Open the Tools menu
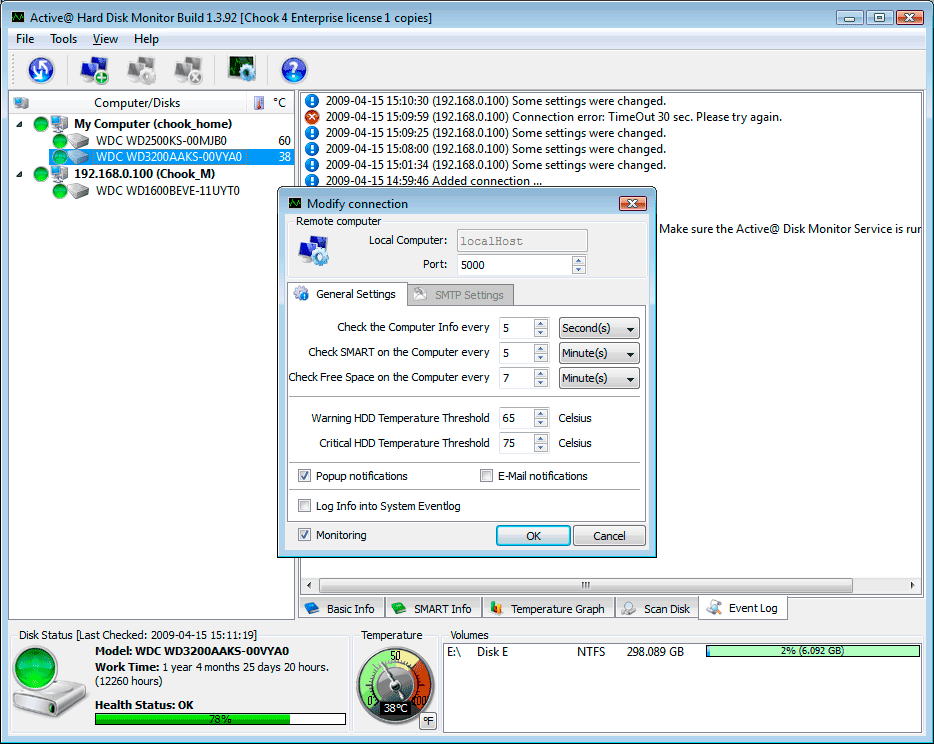Image resolution: width=934 pixels, height=744 pixels. click(63, 39)
